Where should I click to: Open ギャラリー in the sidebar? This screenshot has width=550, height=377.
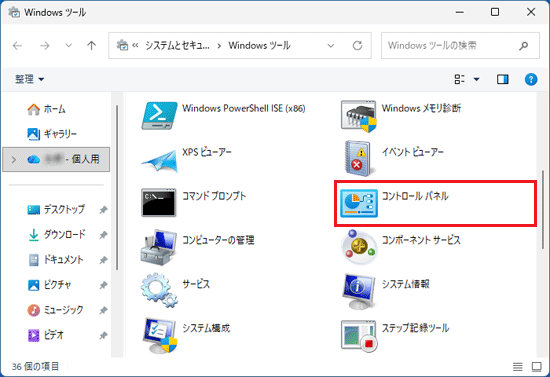click(52, 134)
